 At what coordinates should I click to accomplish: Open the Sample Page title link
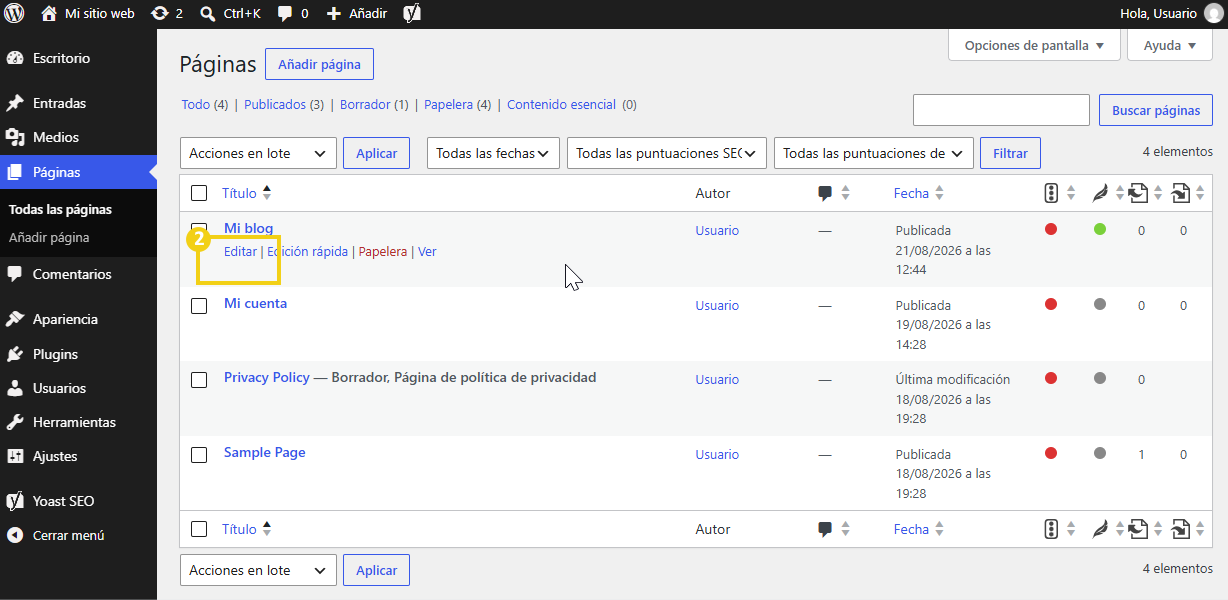pyautogui.click(x=265, y=452)
